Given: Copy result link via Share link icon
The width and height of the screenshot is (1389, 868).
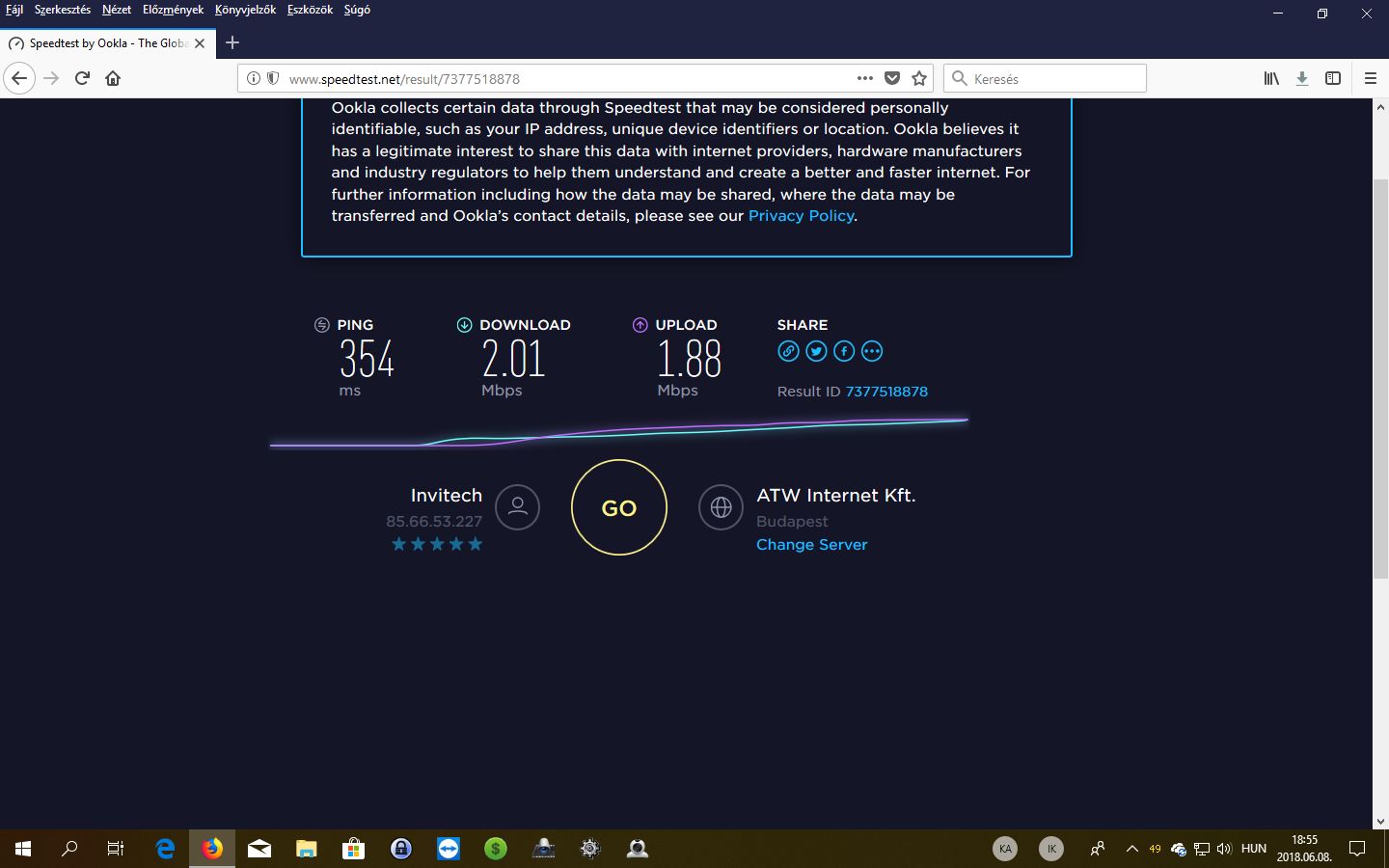Looking at the screenshot, I should [x=788, y=351].
